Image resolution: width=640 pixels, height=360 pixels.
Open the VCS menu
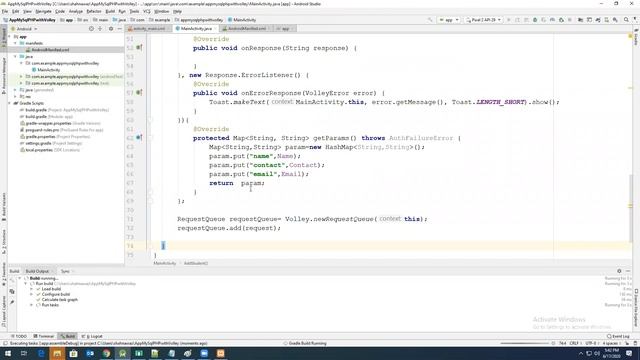pos(147,11)
